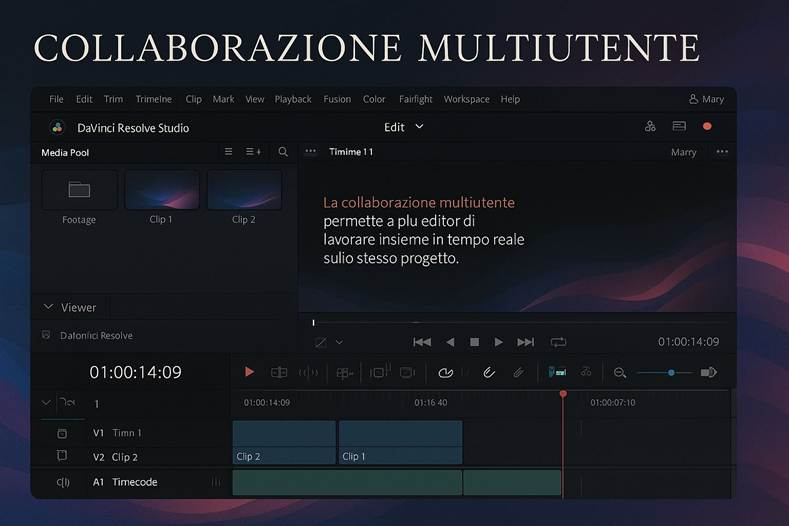
Task: Open the Workspace menu
Action: [x=466, y=99]
